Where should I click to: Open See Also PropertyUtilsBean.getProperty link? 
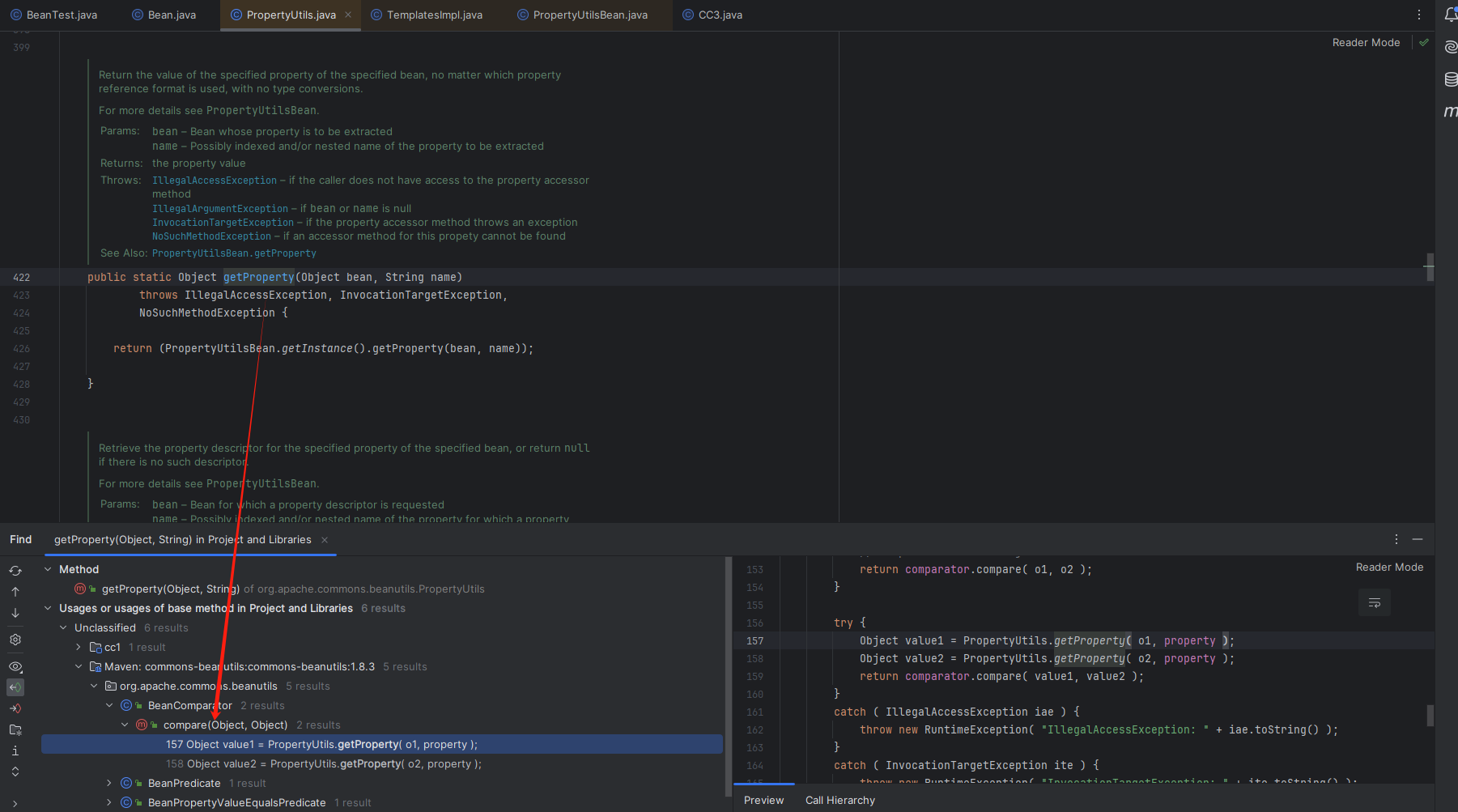(234, 253)
